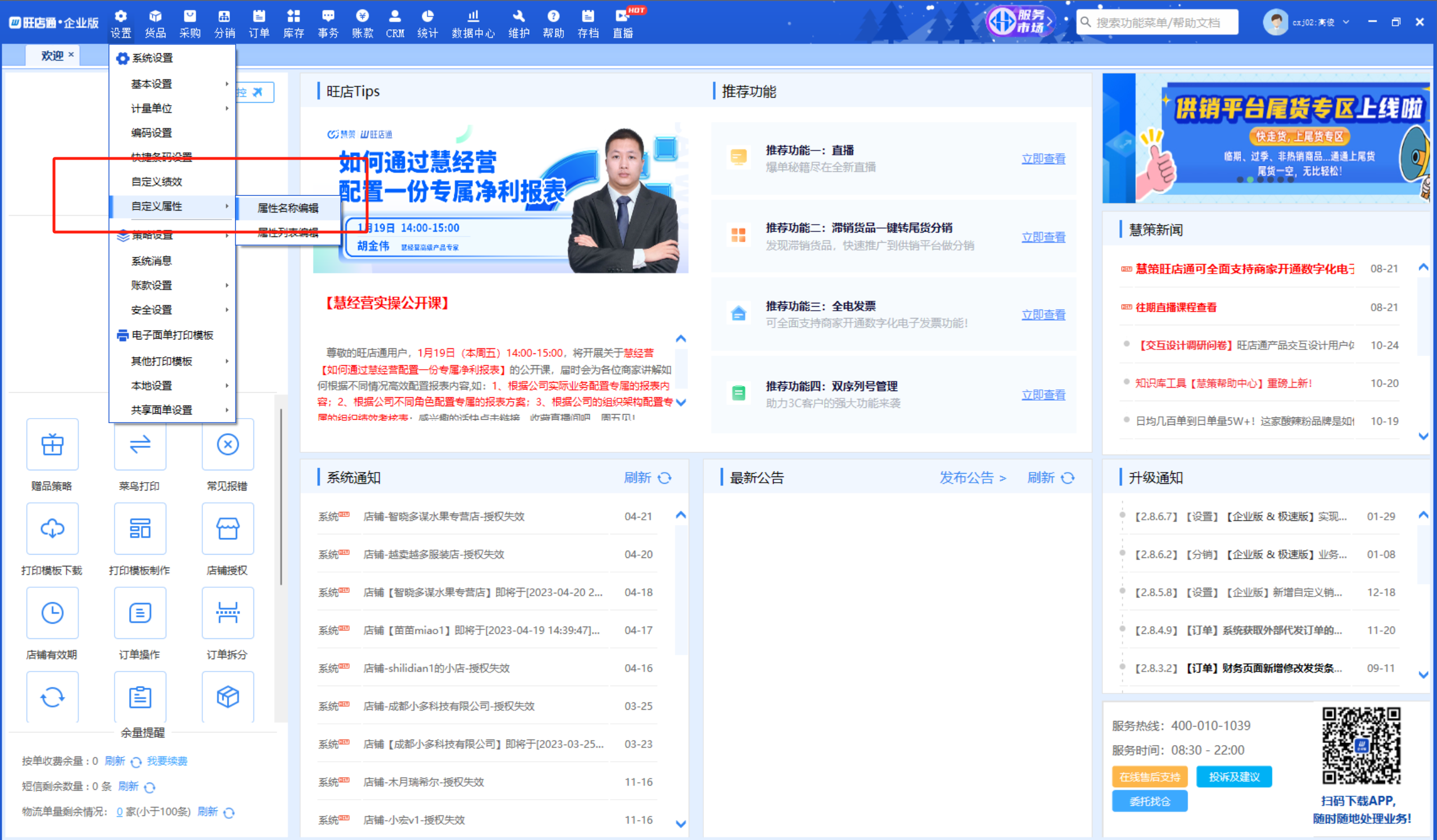
Task: Open the 服务市场 badge
Action: (1022, 22)
